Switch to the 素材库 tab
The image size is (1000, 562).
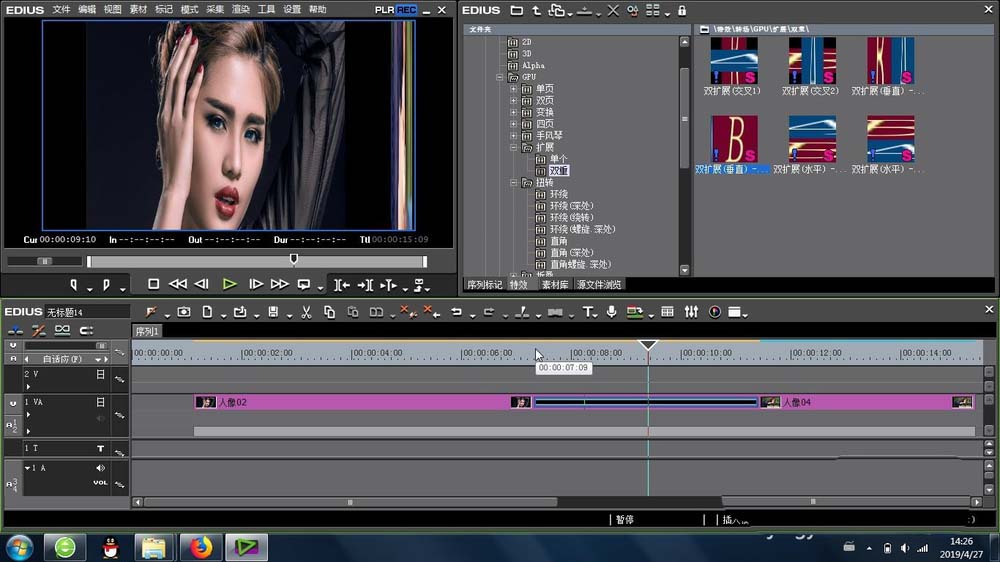[x=555, y=285]
